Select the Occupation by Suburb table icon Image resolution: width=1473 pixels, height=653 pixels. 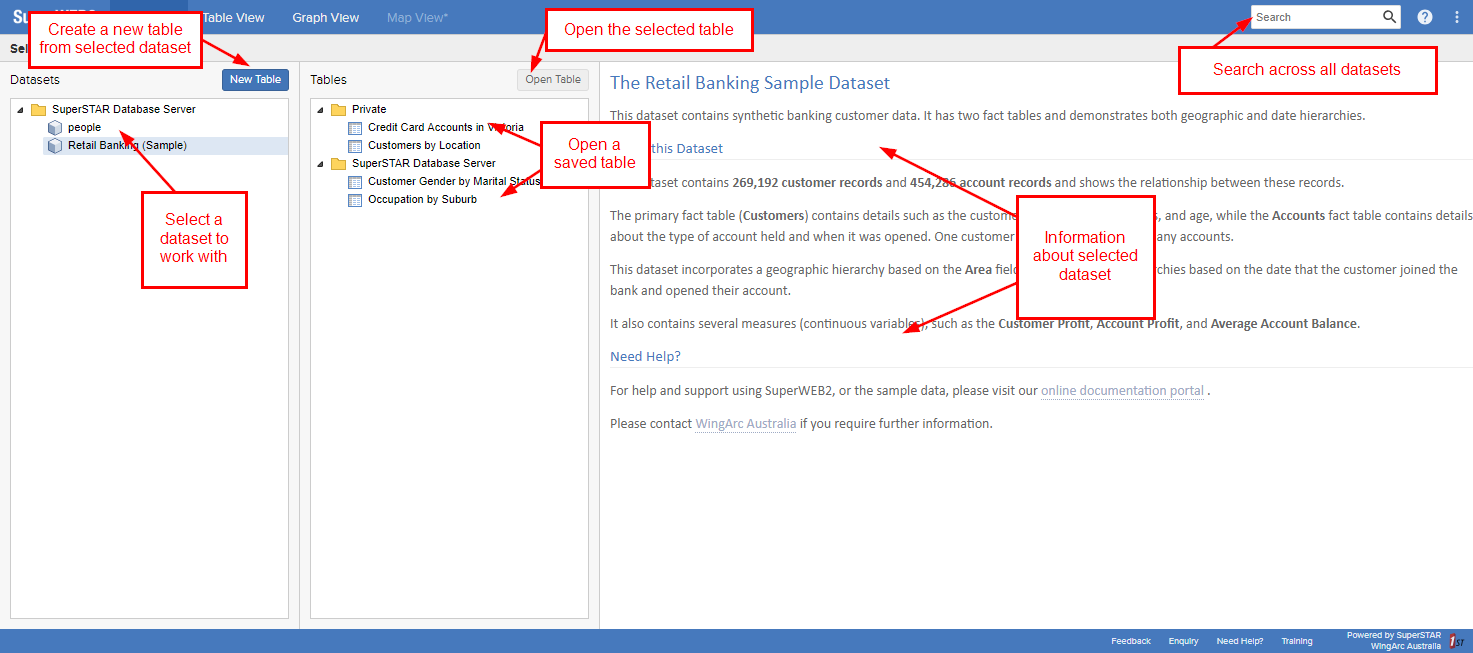(x=355, y=200)
